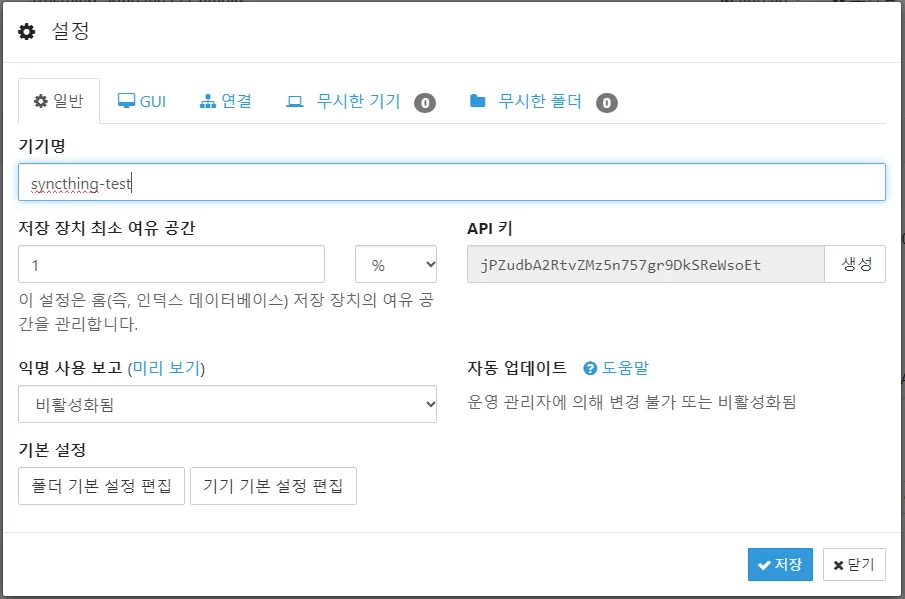The height and width of the screenshot is (599, 905).
Task: Click the 기기명 text input field
Action: [450, 182]
